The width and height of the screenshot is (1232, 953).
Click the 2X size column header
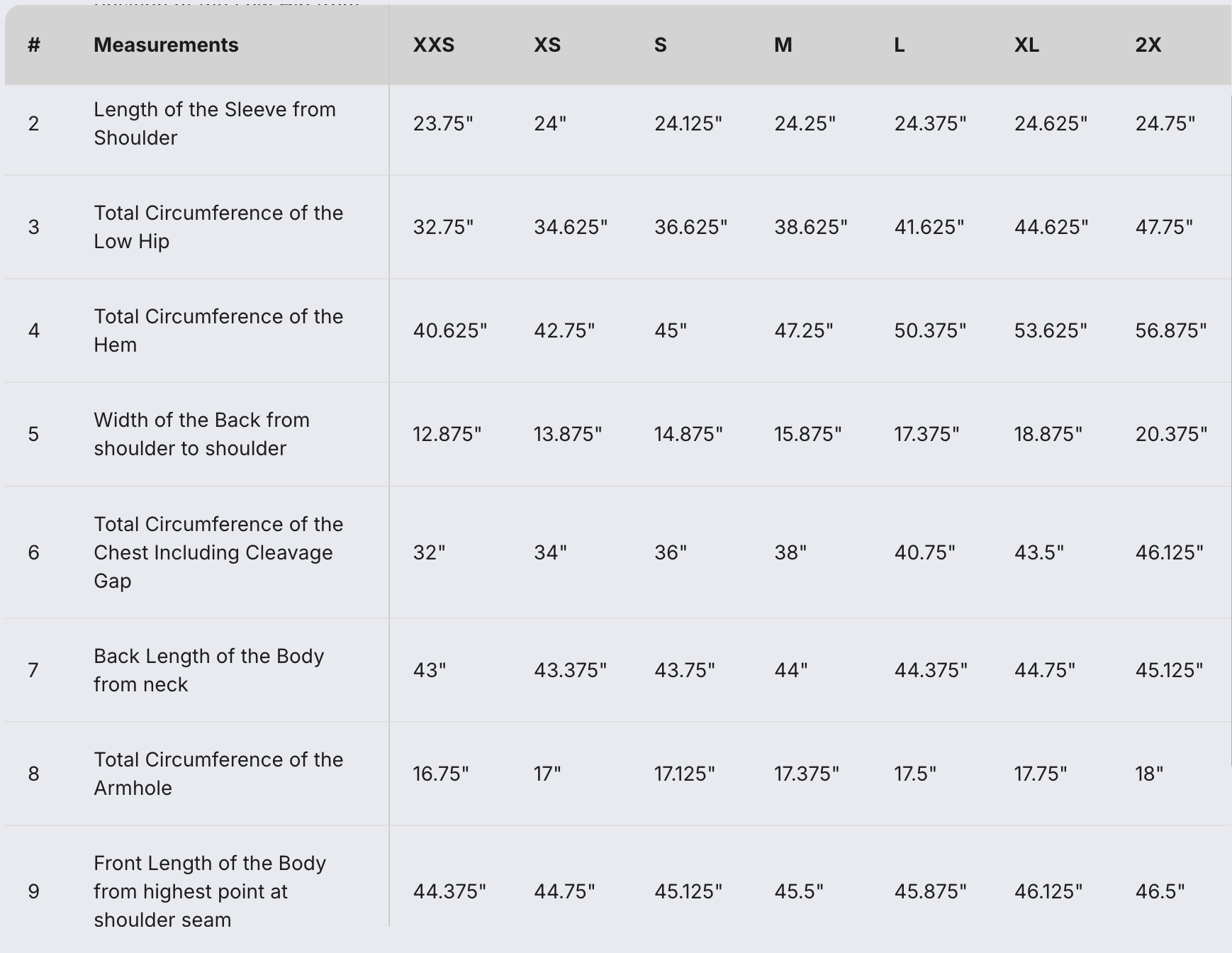click(x=1148, y=45)
